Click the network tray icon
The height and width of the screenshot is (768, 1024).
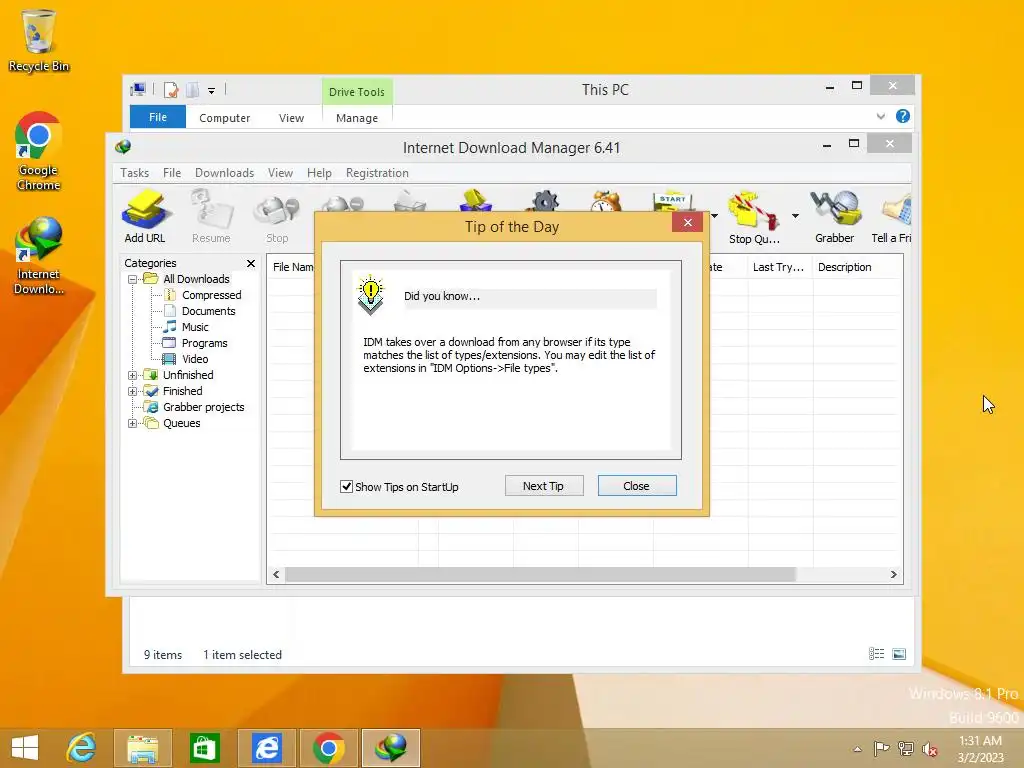(905, 748)
